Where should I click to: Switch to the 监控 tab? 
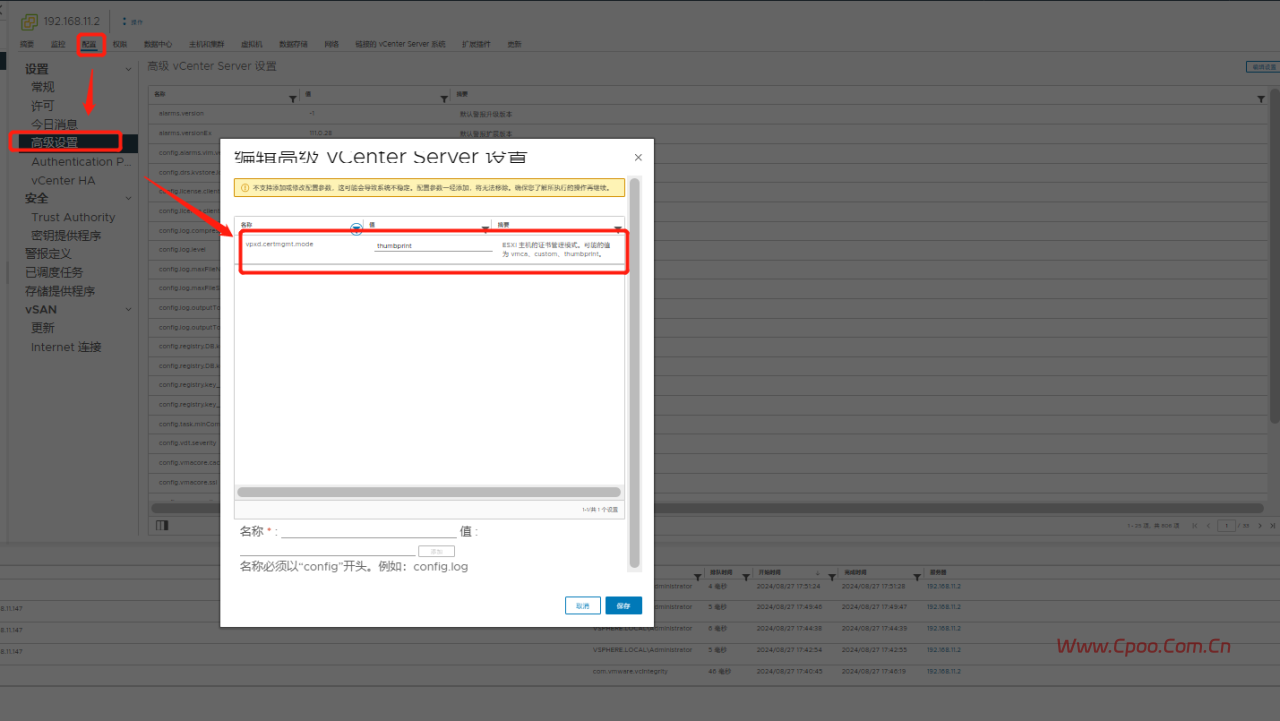[58, 44]
